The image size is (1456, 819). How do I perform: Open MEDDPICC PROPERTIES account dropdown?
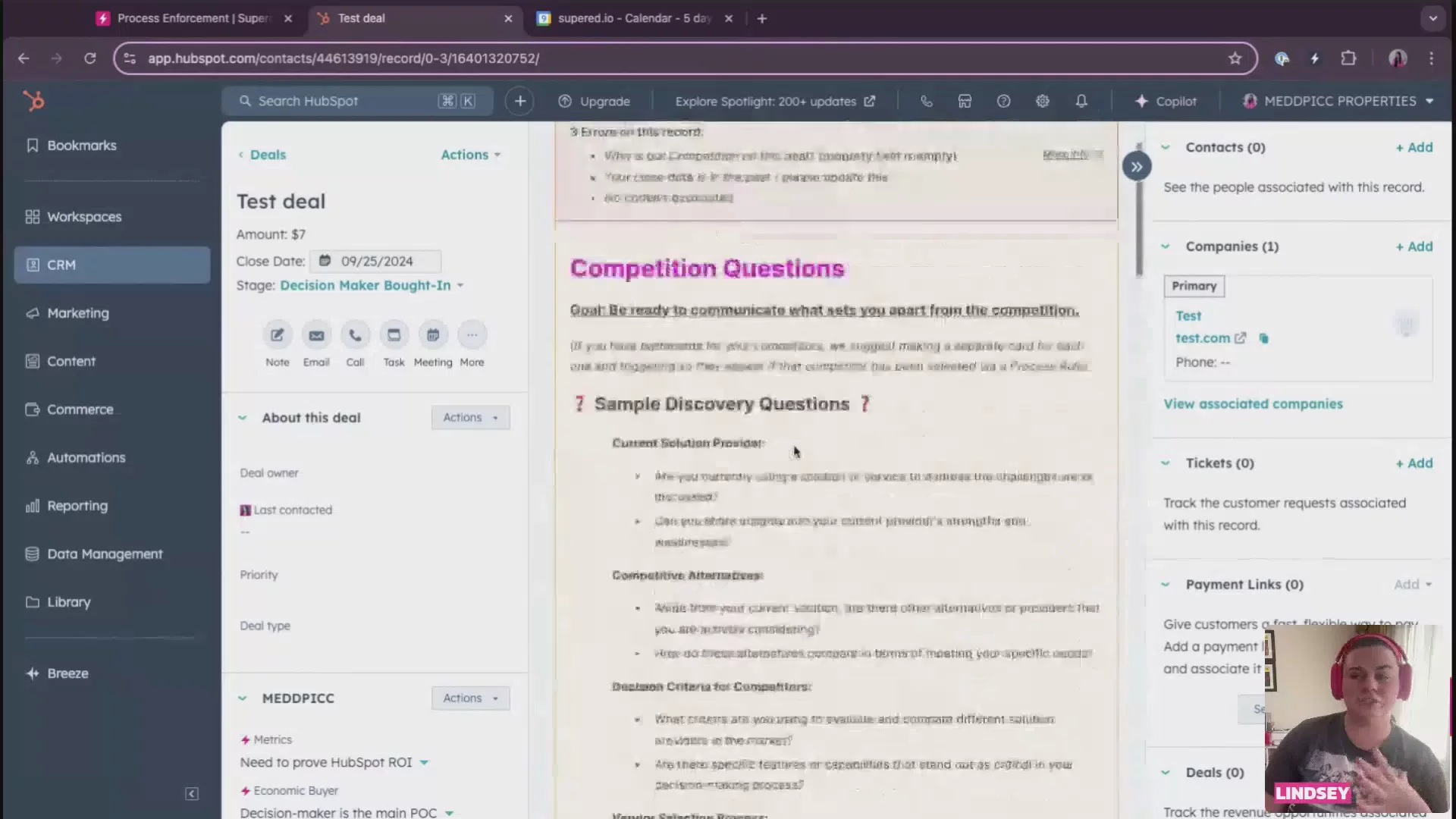[1338, 101]
